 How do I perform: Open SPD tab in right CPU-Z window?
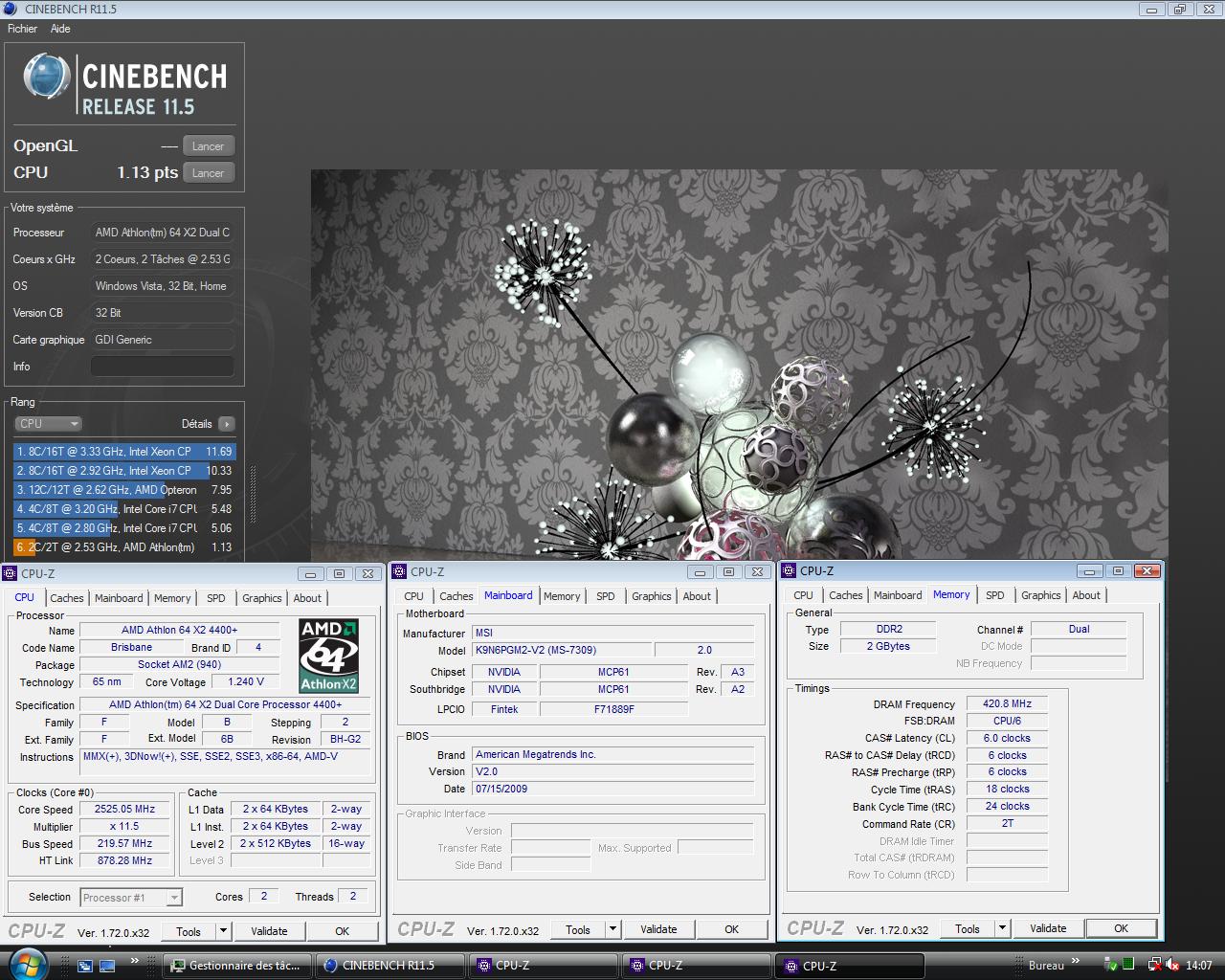pyautogui.click(x=995, y=595)
